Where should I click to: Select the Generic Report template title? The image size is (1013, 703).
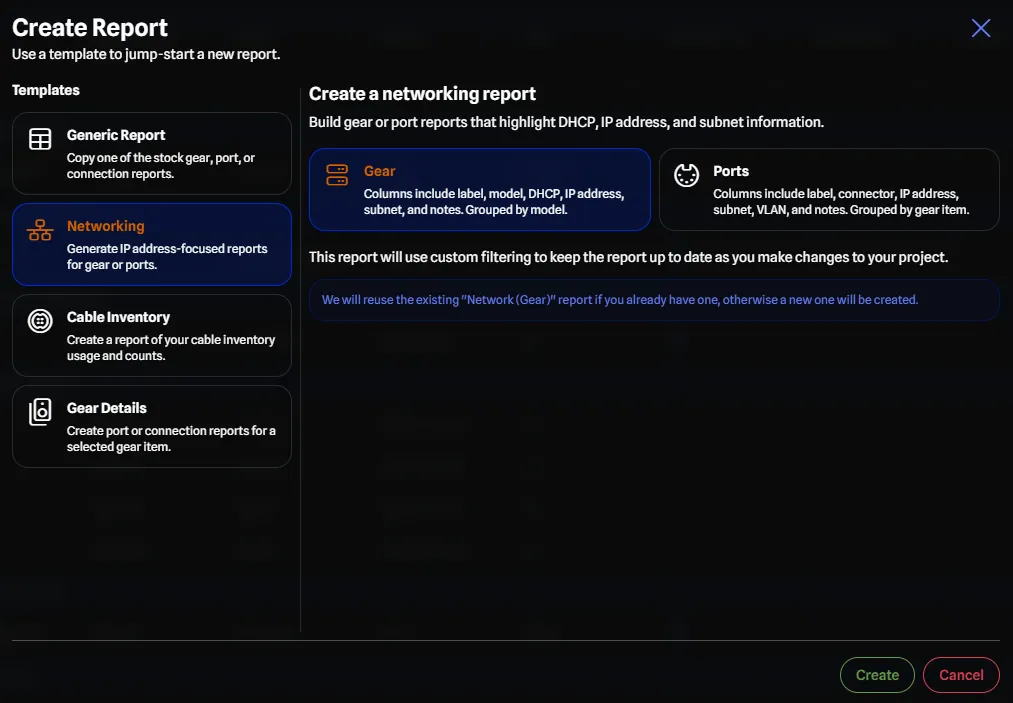point(116,135)
